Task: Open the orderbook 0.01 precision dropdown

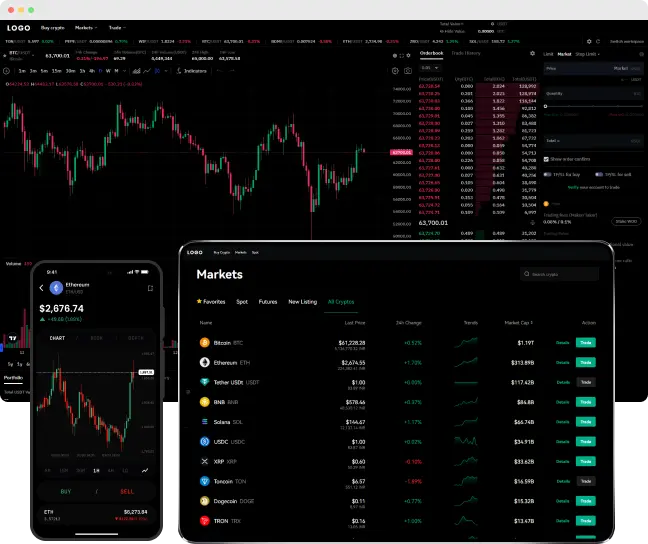Action: click(430, 68)
